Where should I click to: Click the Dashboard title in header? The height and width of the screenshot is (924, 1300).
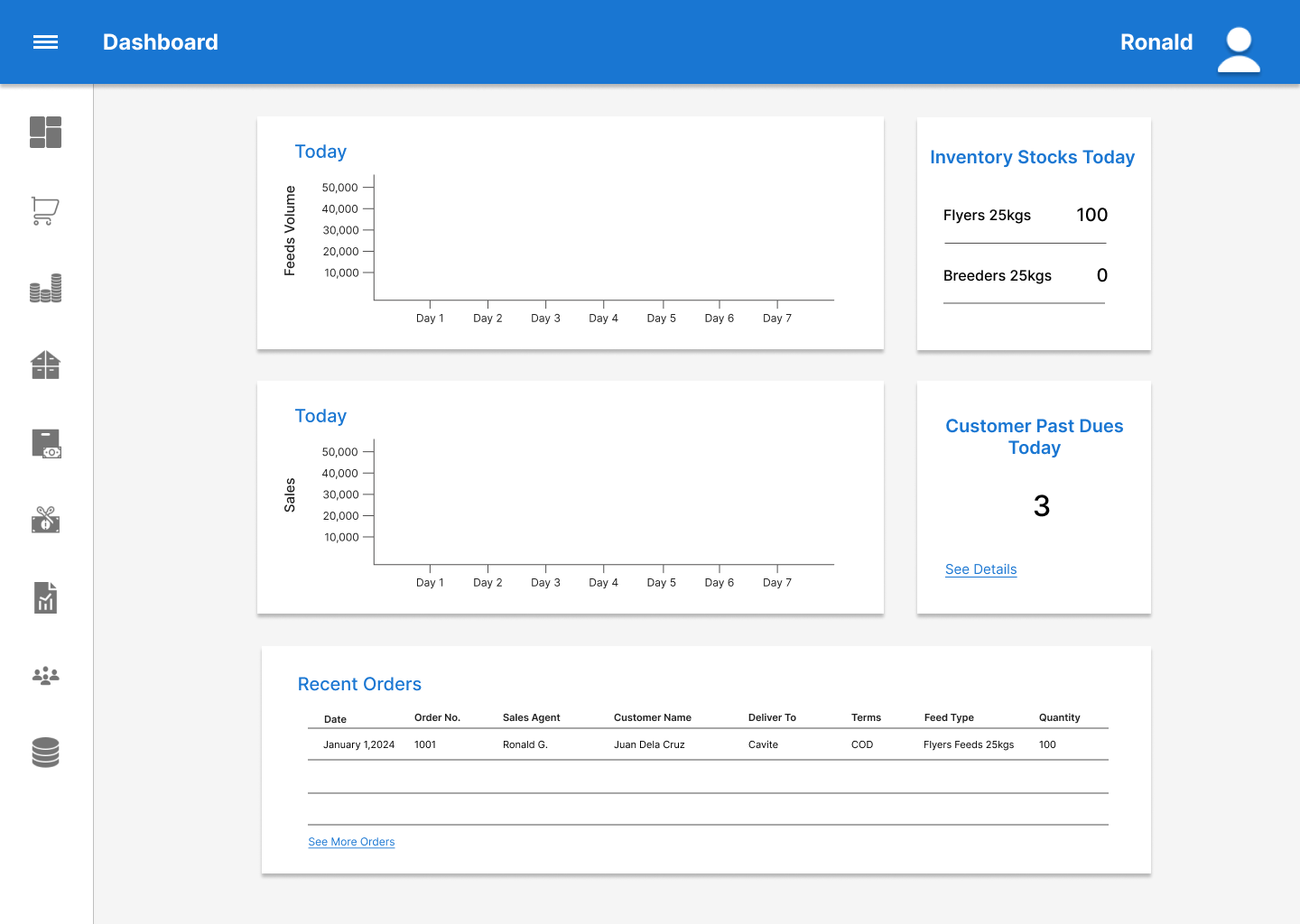[161, 42]
